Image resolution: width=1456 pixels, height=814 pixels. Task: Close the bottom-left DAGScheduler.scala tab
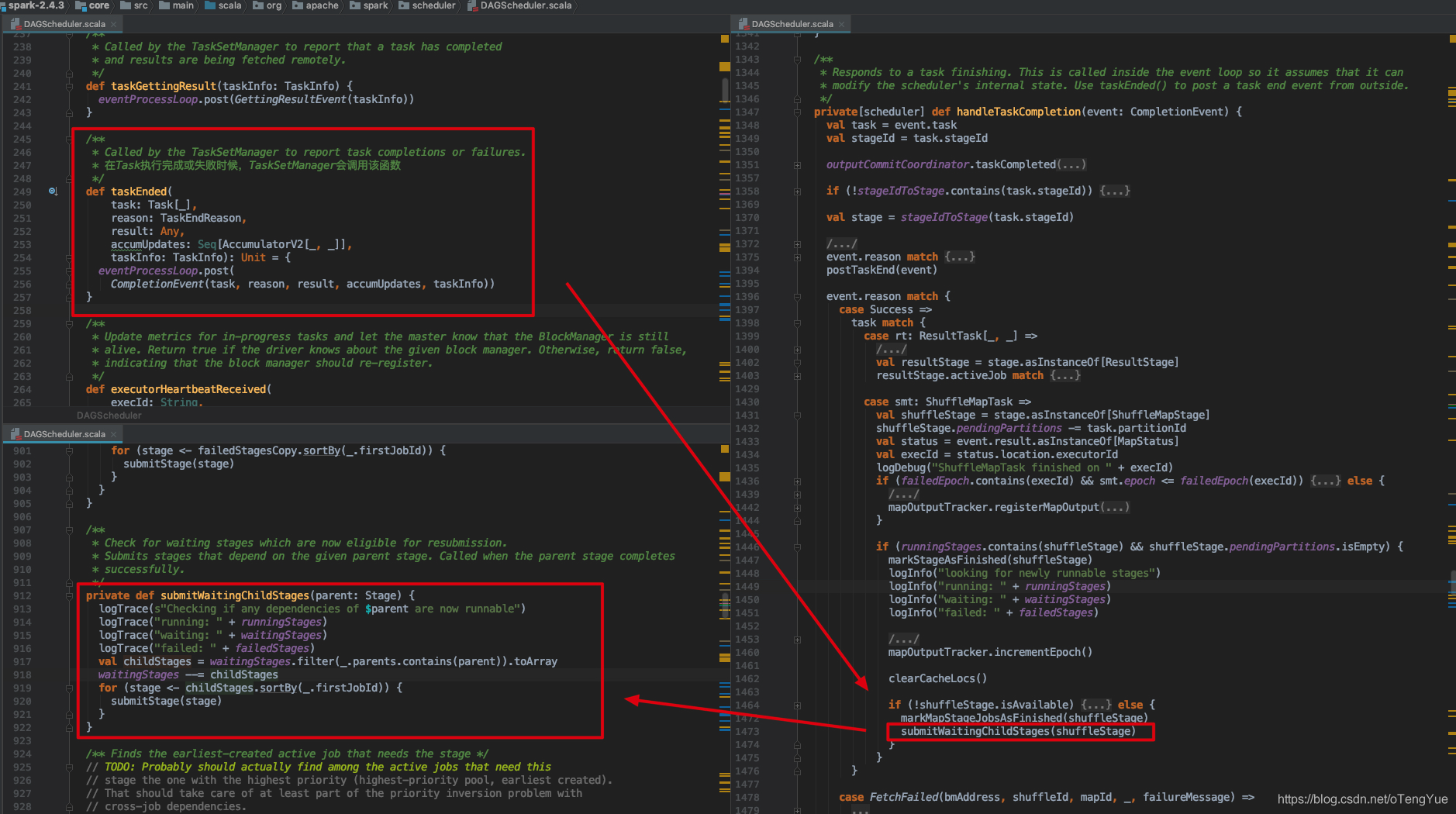[113, 434]
